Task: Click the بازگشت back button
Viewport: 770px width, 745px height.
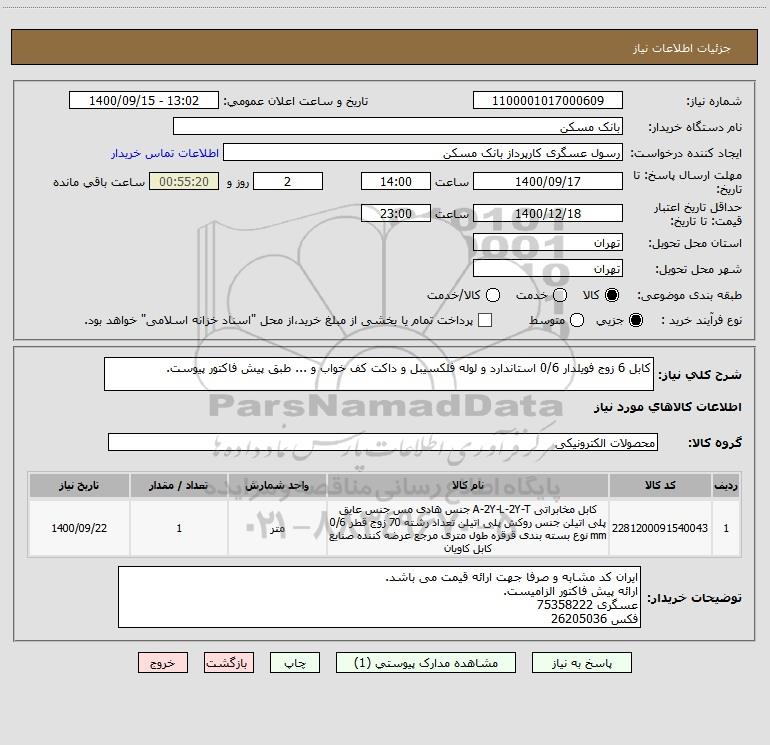Action: point(229,663)
